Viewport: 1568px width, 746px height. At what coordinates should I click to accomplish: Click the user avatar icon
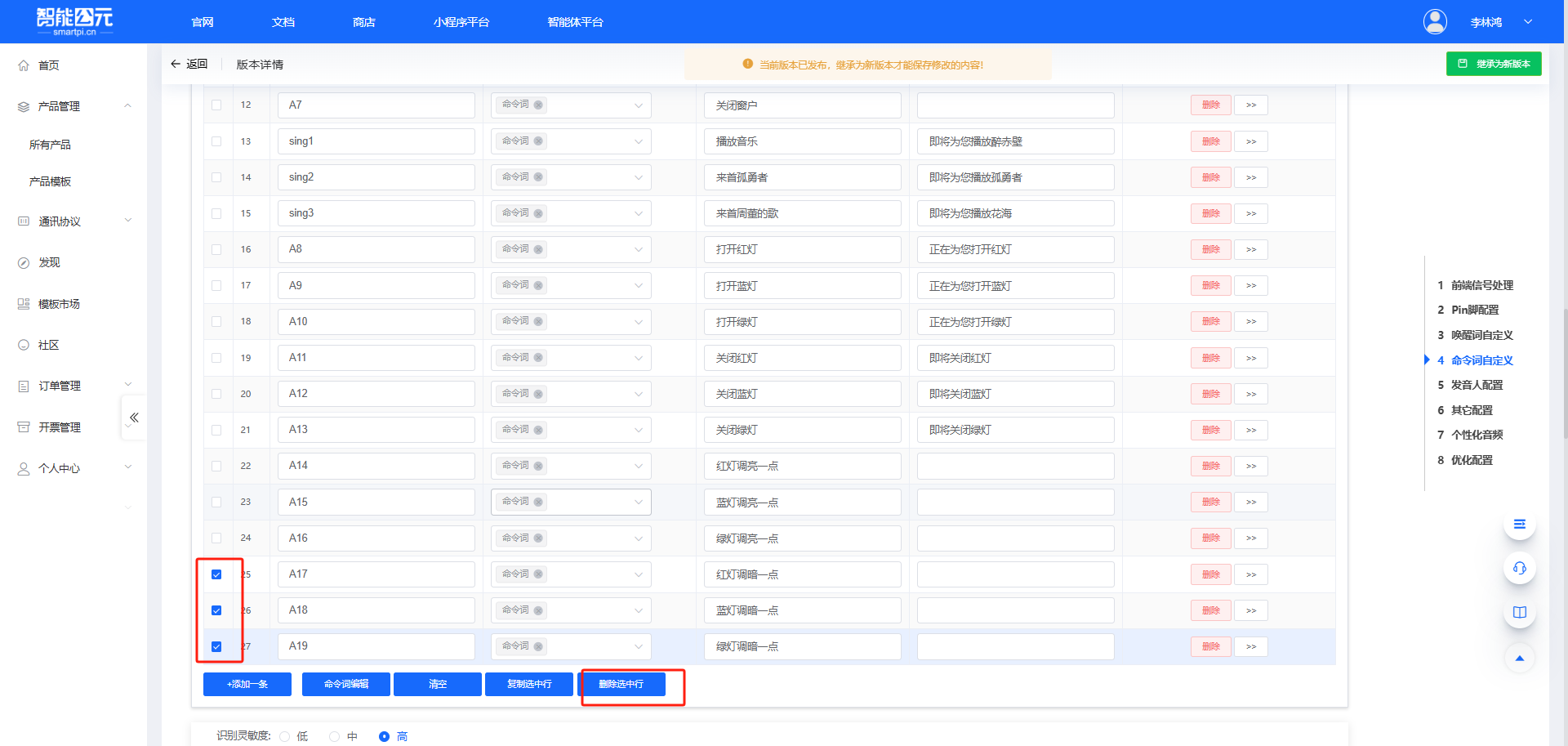[x=1435, y=22]
